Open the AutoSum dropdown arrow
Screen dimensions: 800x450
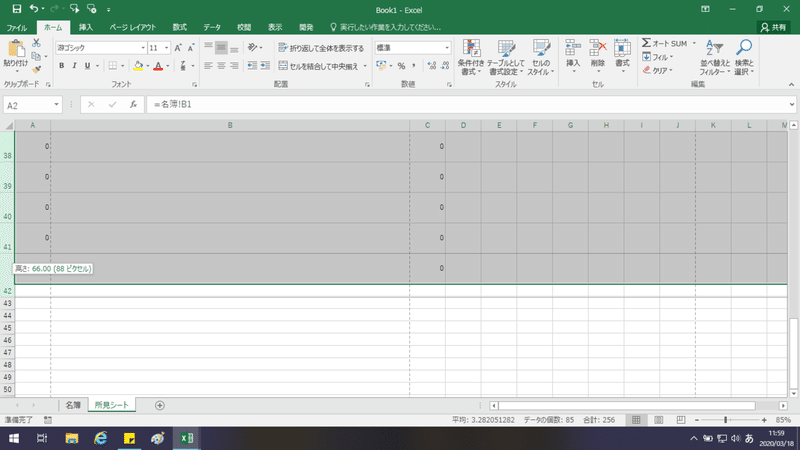pyautogui.click(x=694, y=43)
